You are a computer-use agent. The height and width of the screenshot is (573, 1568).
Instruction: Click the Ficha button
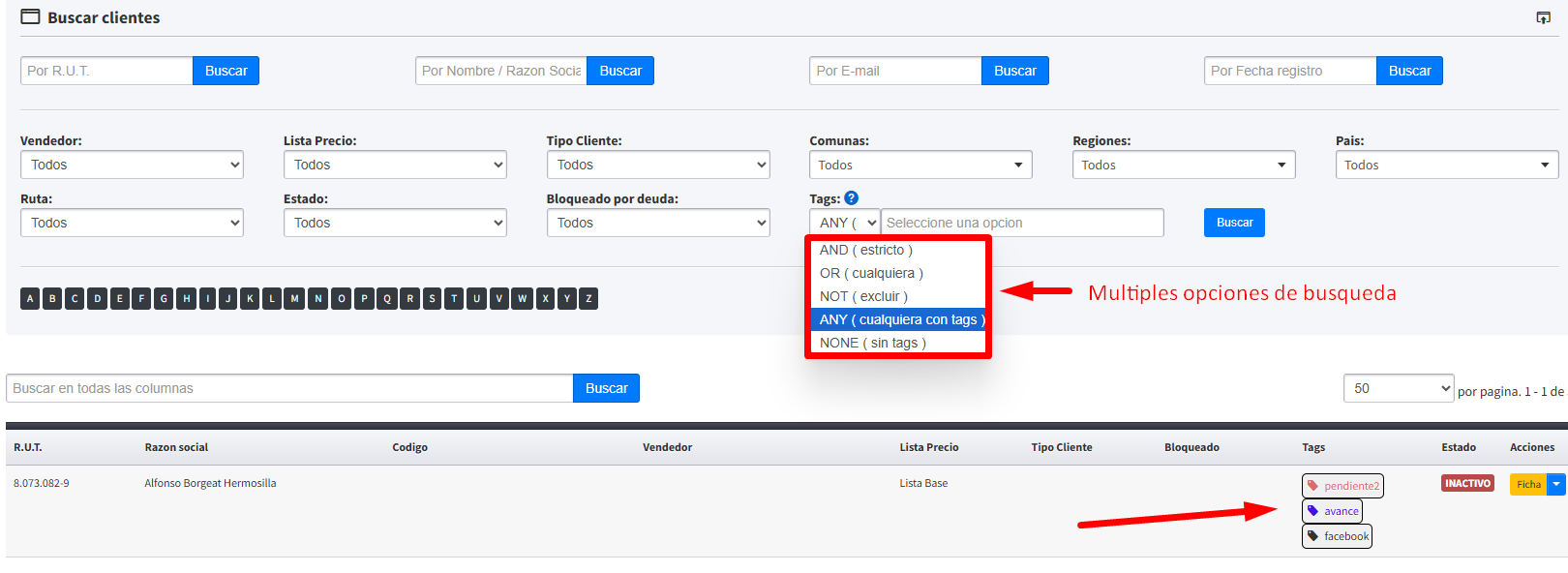(x=1528, y=484)
